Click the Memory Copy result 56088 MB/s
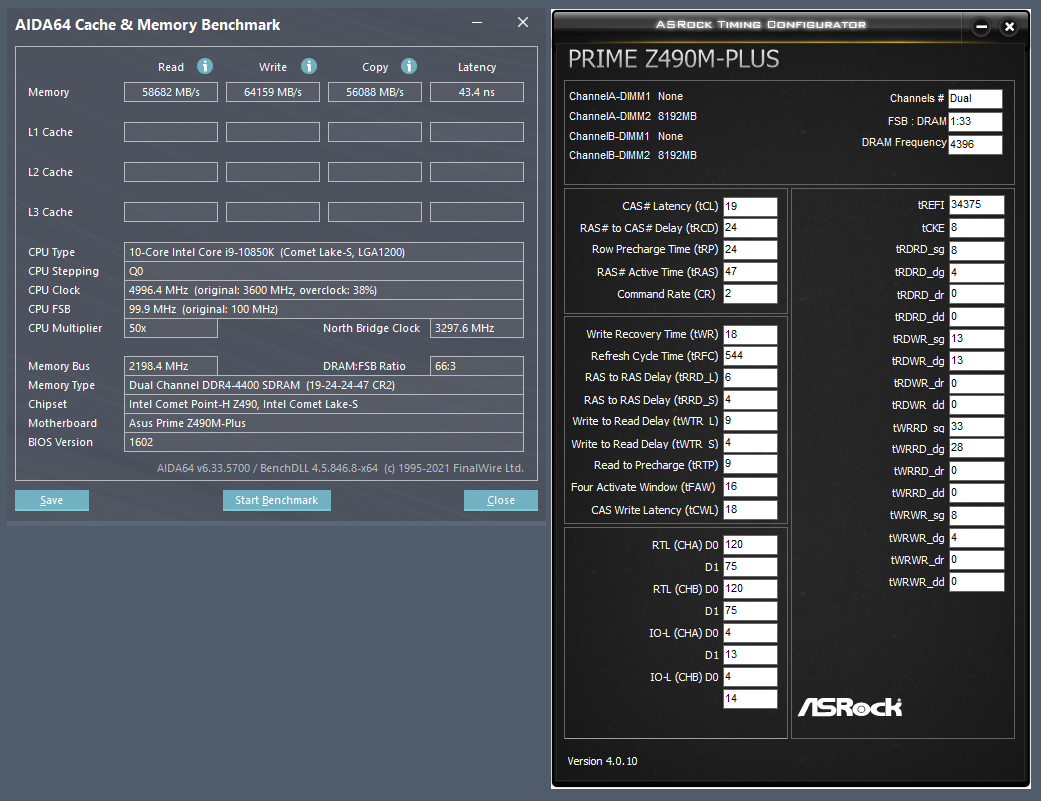This screenshot has height=801, width=1041. click(x=375, y=92)
